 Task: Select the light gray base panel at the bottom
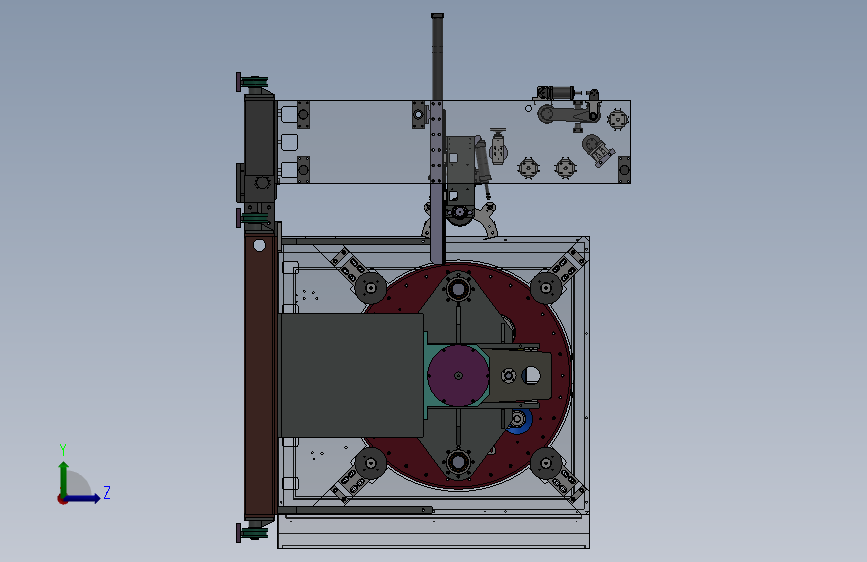coord(434,533)
